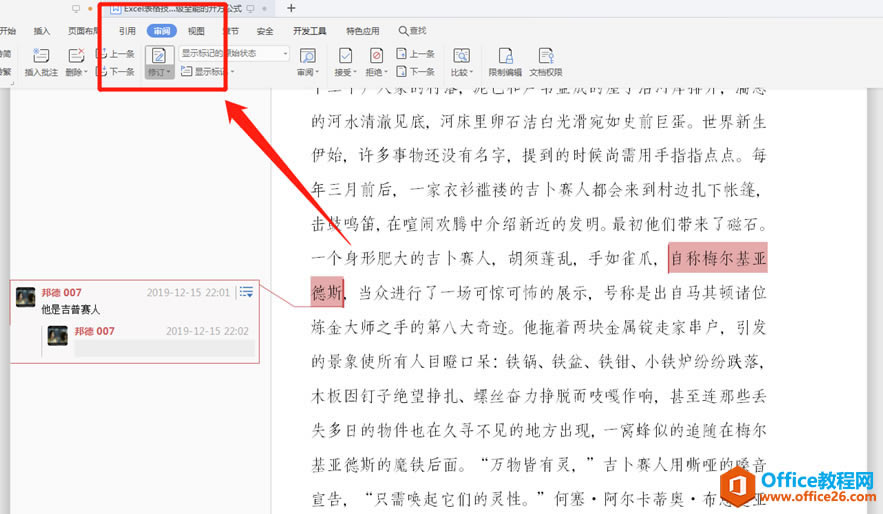883x514 pixels.
Task: Switch to the 开发工具 ribbon tab
Action: 309,31
